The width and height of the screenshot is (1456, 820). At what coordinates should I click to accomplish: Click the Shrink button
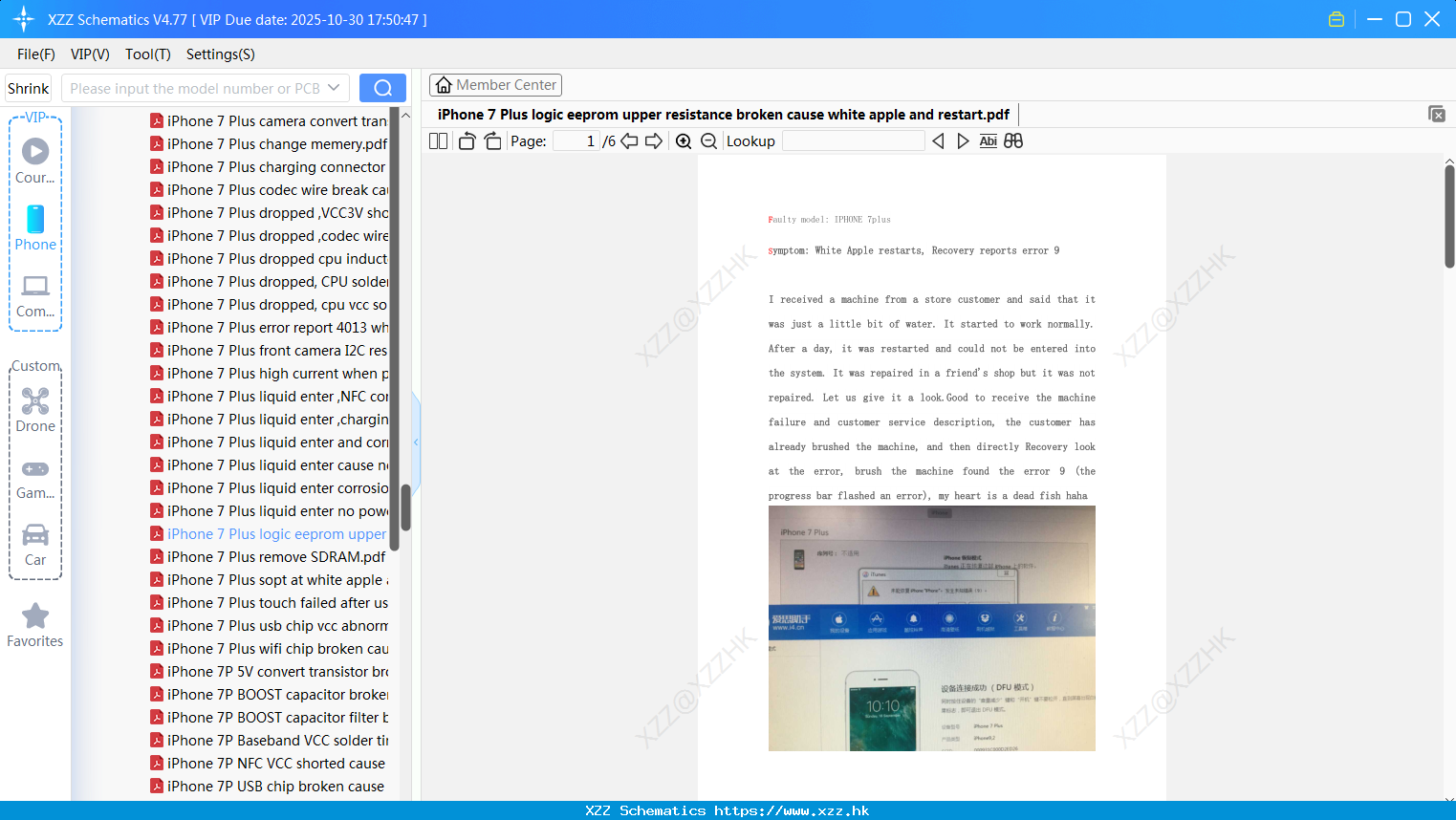tap(28, 88)
